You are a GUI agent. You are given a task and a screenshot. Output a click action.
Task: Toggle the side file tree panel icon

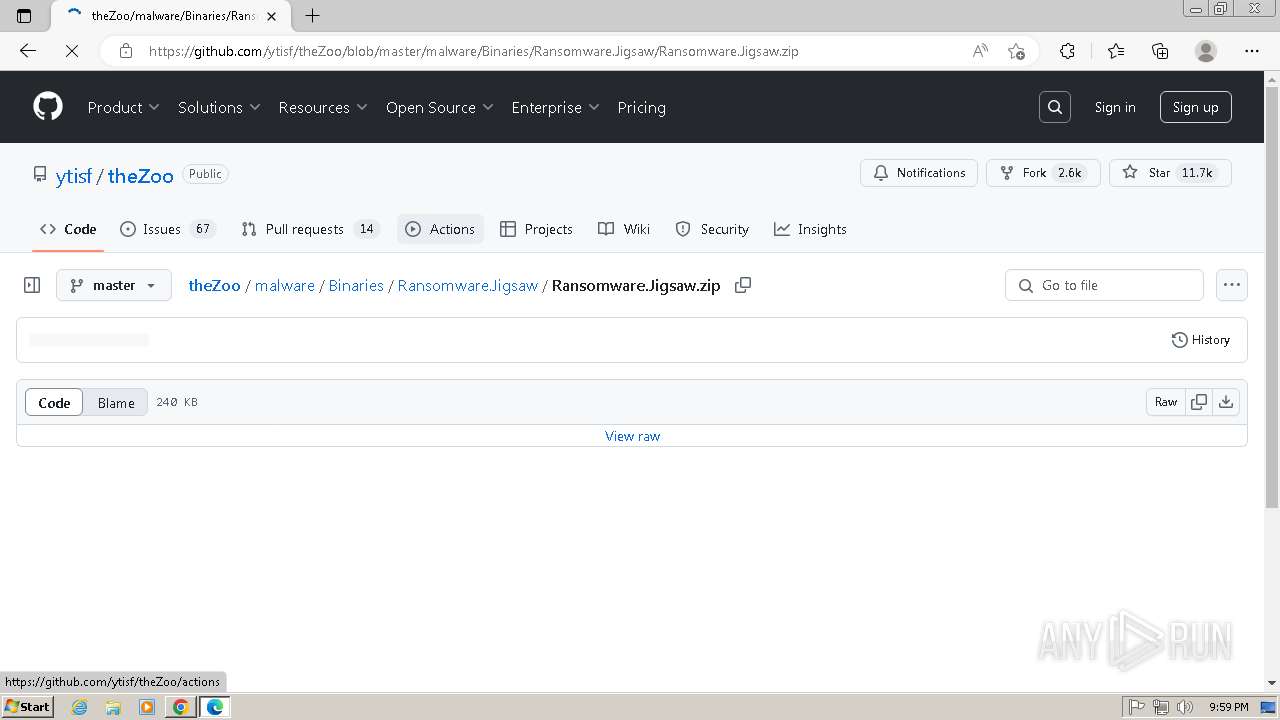(x=32, y=285)
